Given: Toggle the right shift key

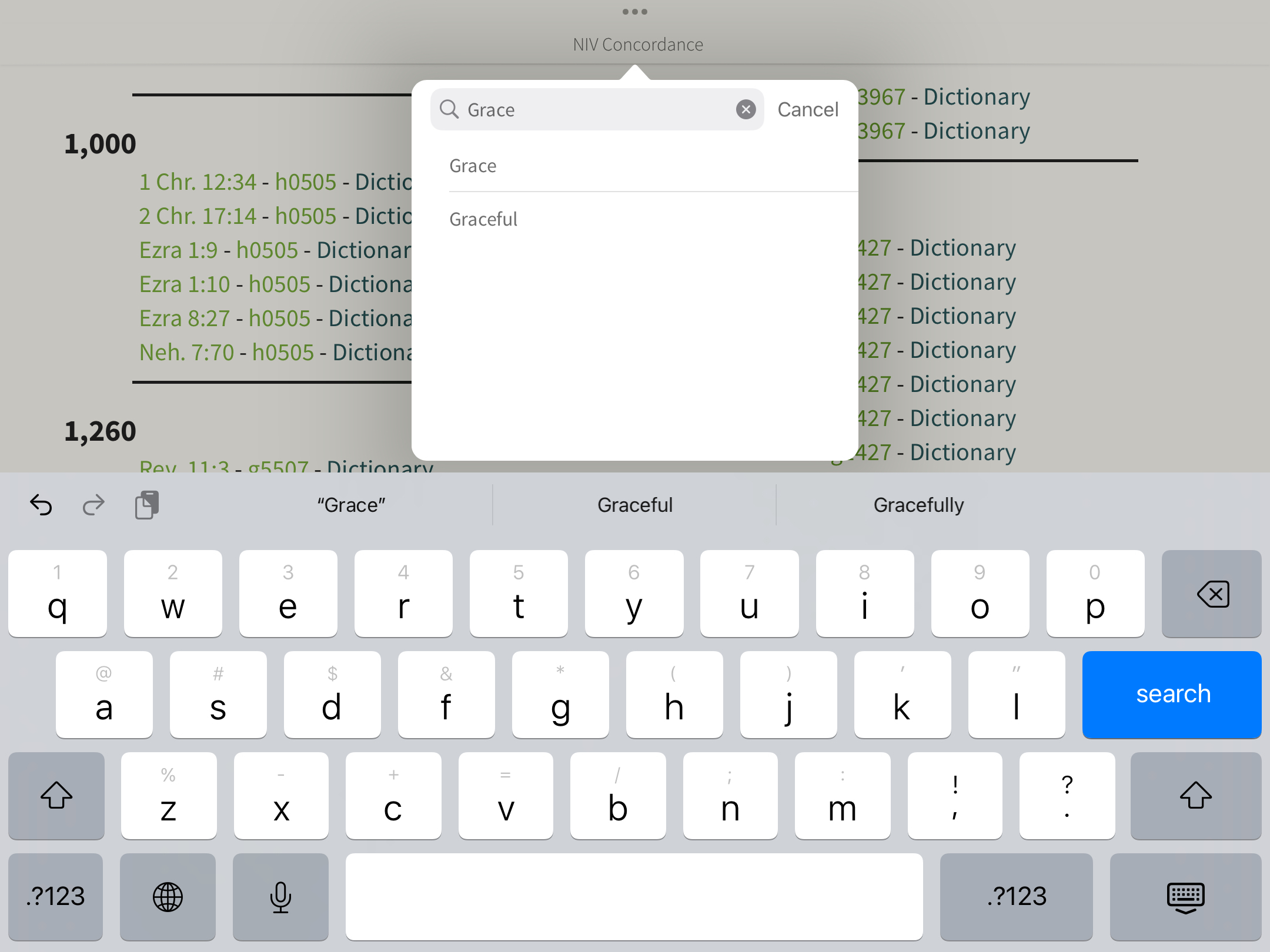Looking at the screenshot, I should [x=1195, y=796].
